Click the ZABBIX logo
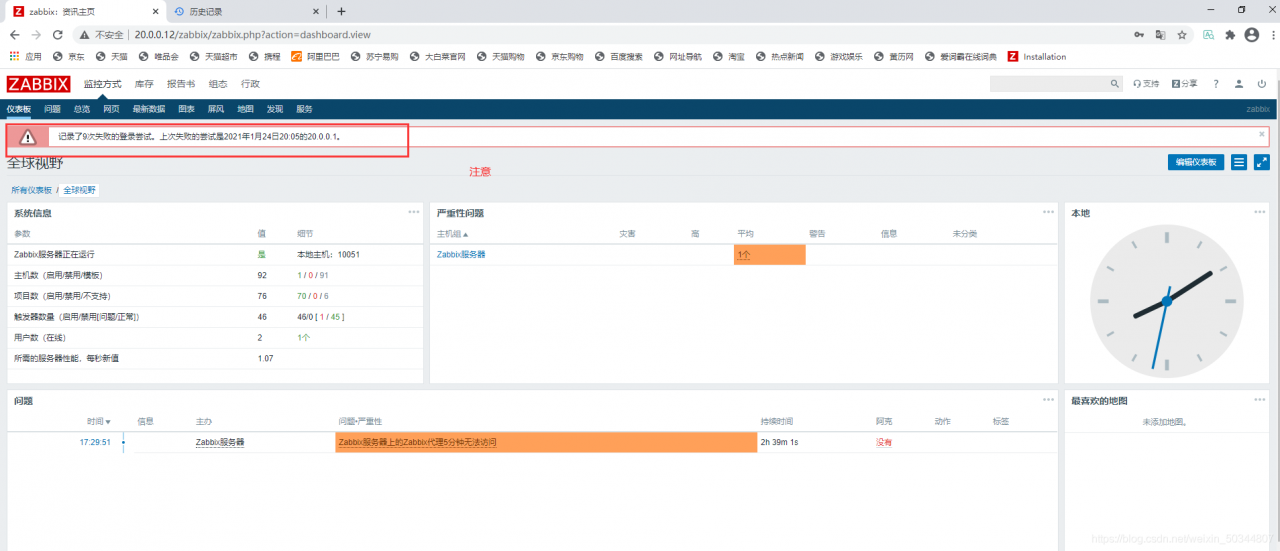 38,84
